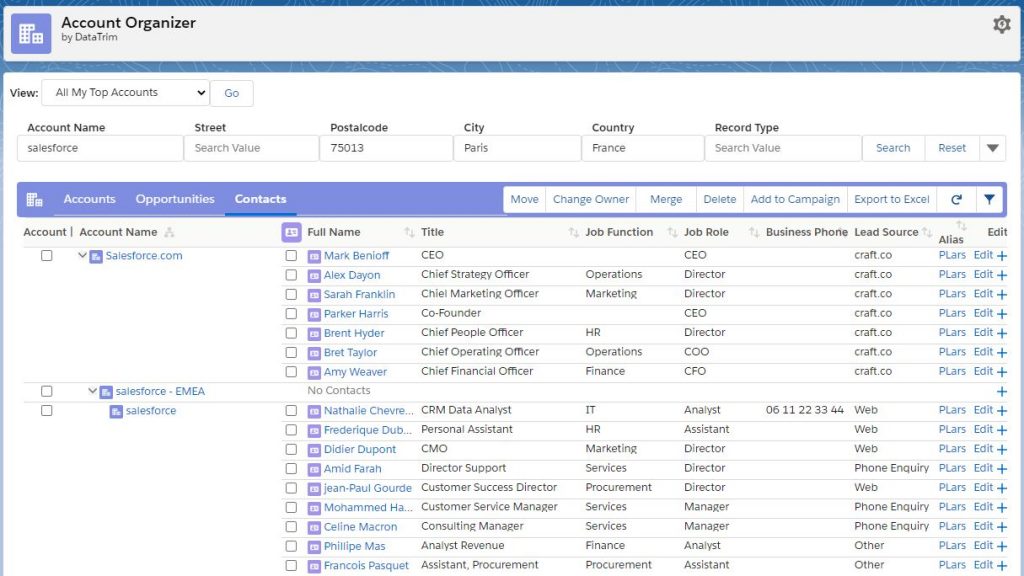Click PLars alias in Bret Taylor row
Screen dimensions: 1024x576
(x=952, y=352)
